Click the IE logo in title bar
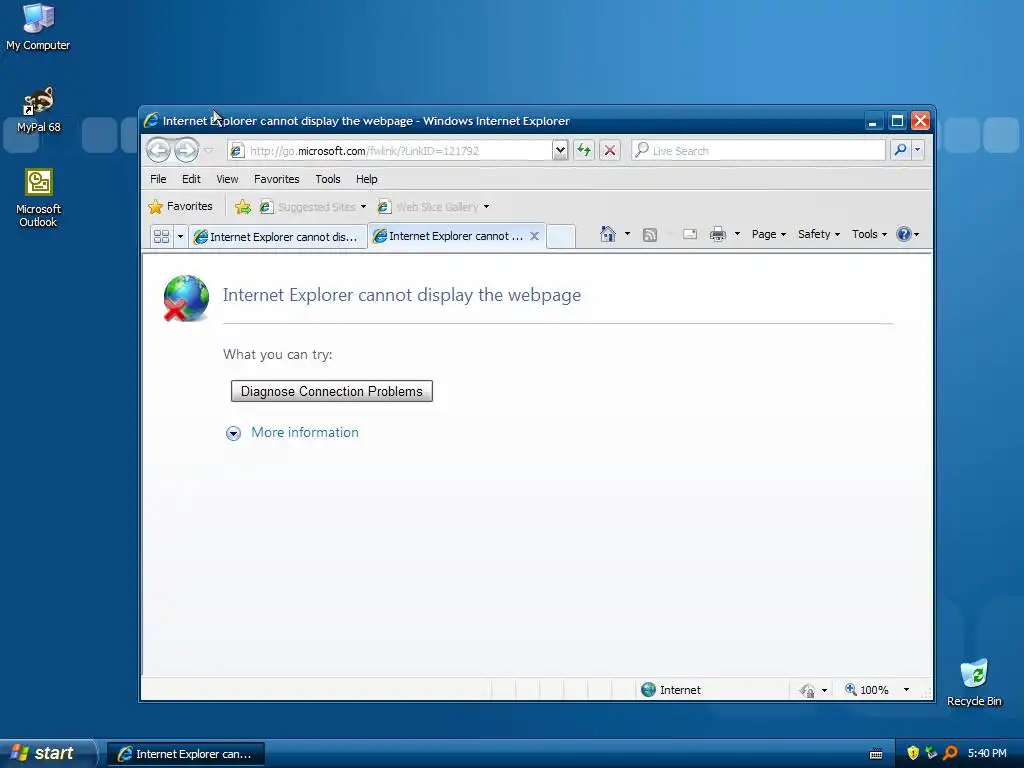Screen dimensions: 1024x768 tap(152, 120)
